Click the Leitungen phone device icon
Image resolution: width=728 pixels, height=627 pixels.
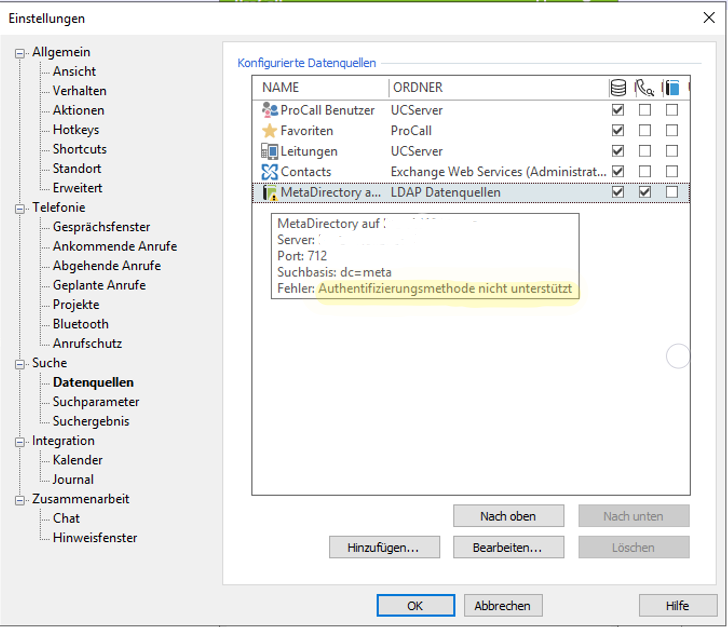pos(269,151)
